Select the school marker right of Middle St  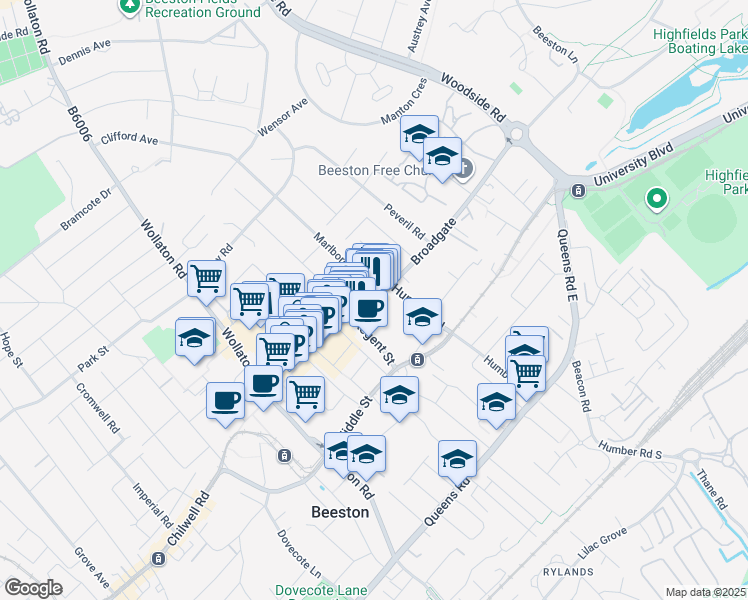pos(399,395)
